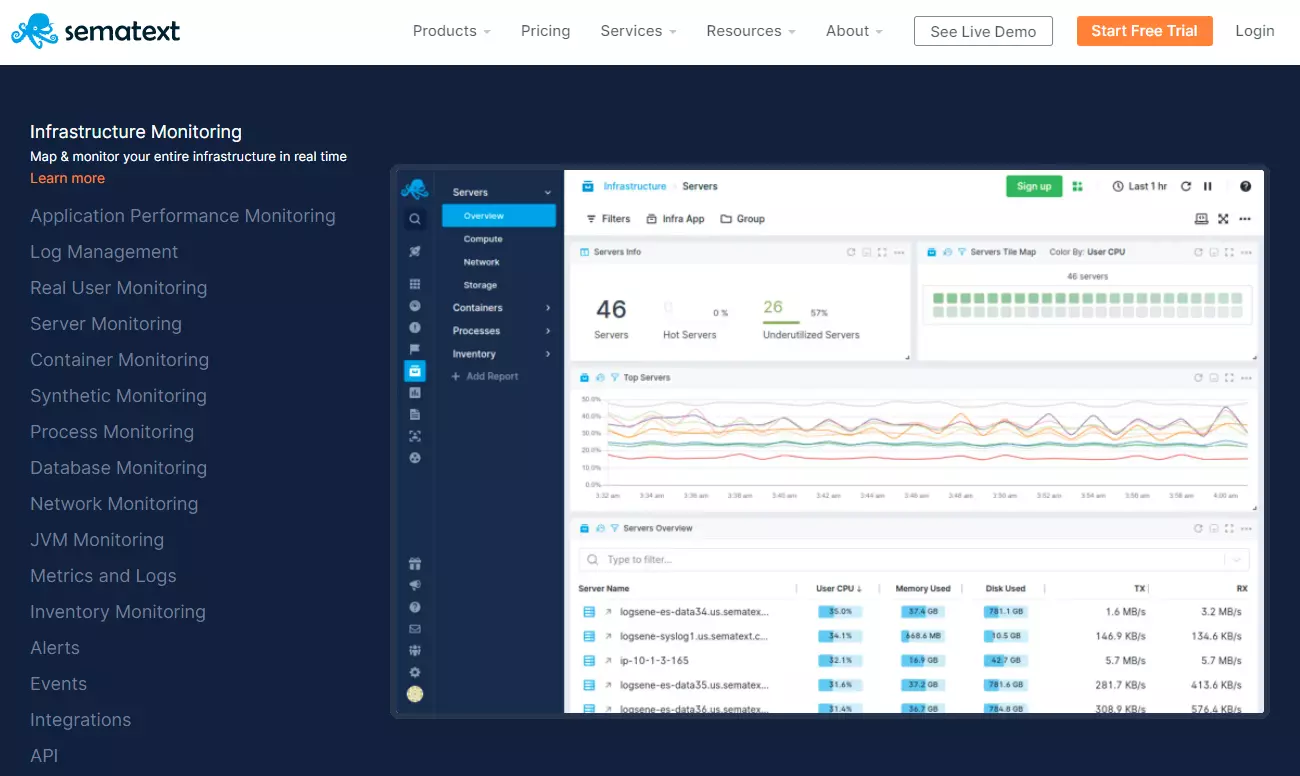This screenshot has width=1300, height=776.
Task: Expand the About menu
Action: 854,31
